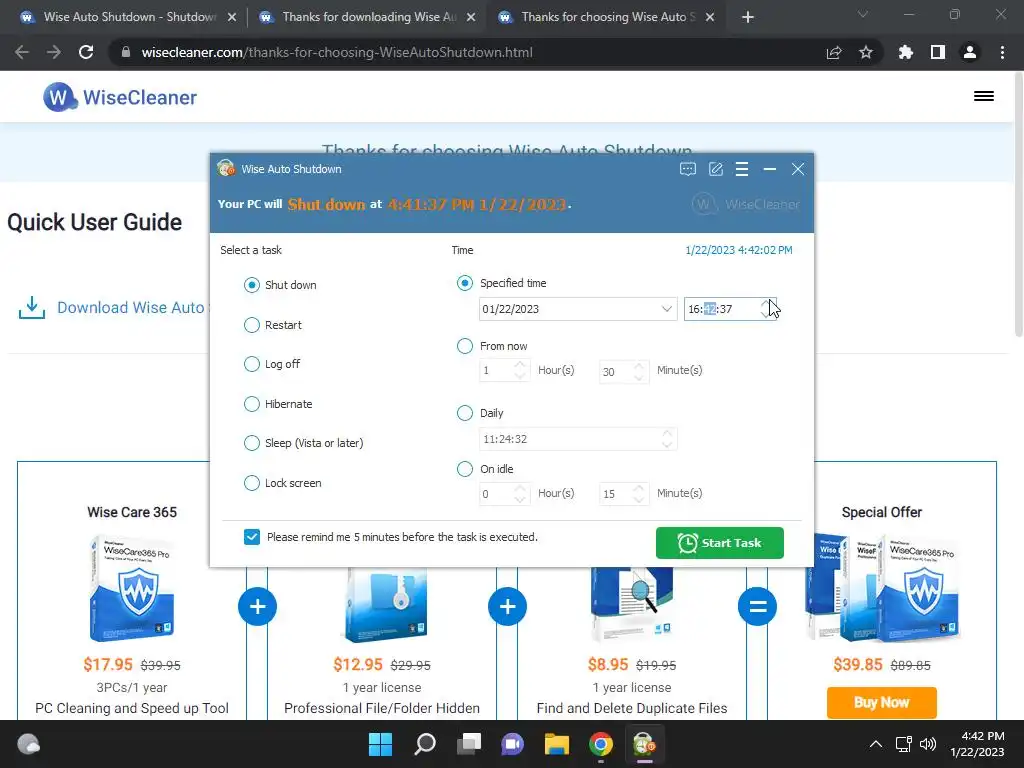Open Windows Start menu
The image size is (1024, 768).
pos(381,744)
